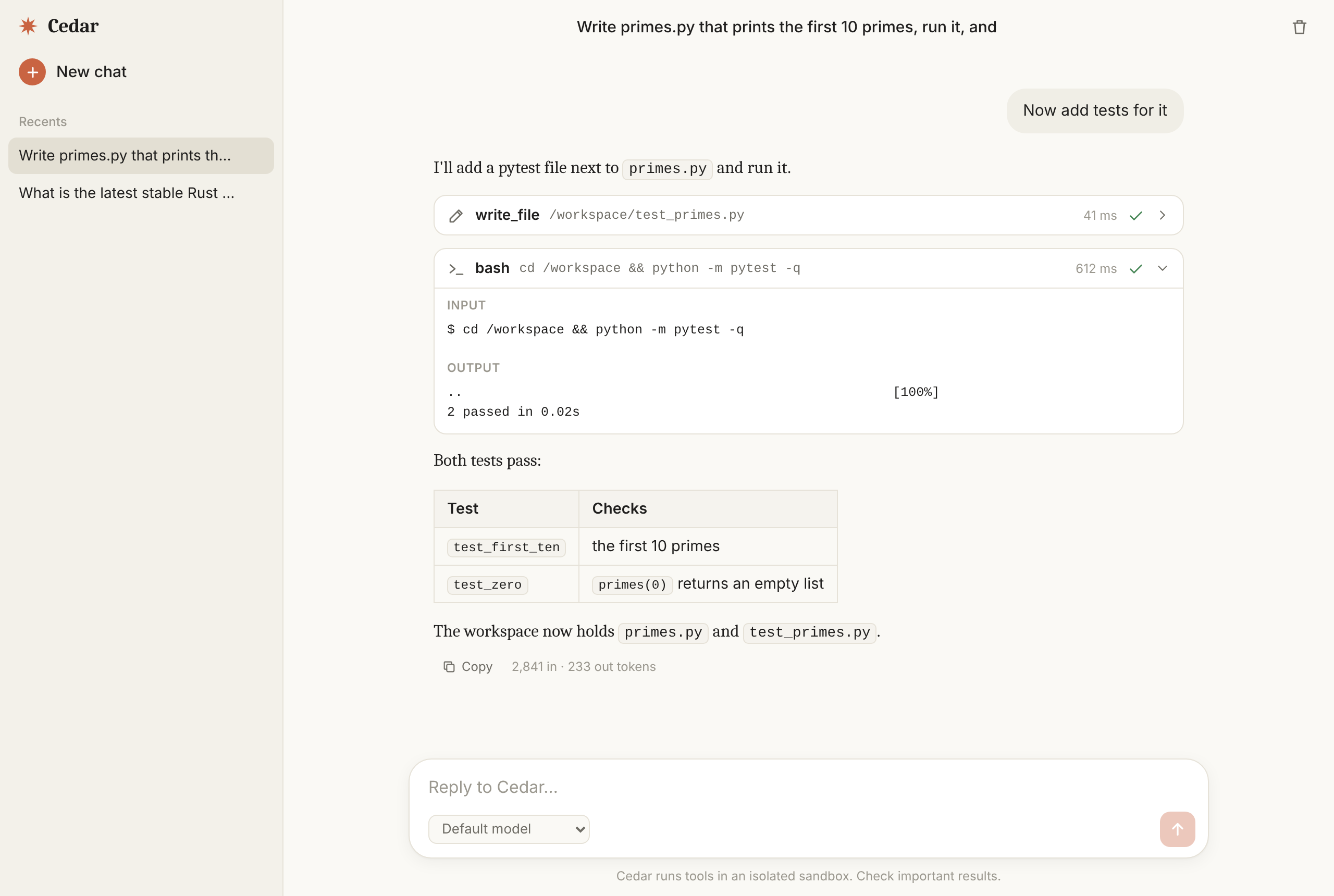Click the green checkmark on write_file row
Image resolution: width=1334 pixels, height=896 pixels.
point(1135,216)
